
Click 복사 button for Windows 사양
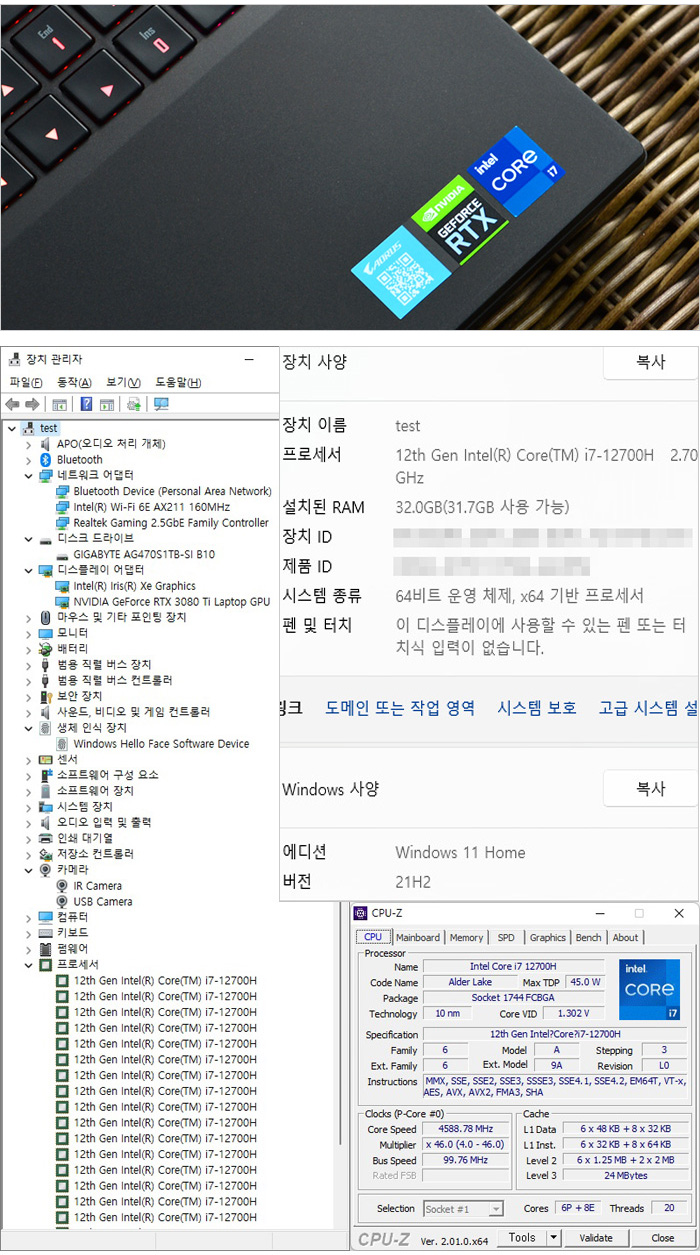[x=650, y=789]
